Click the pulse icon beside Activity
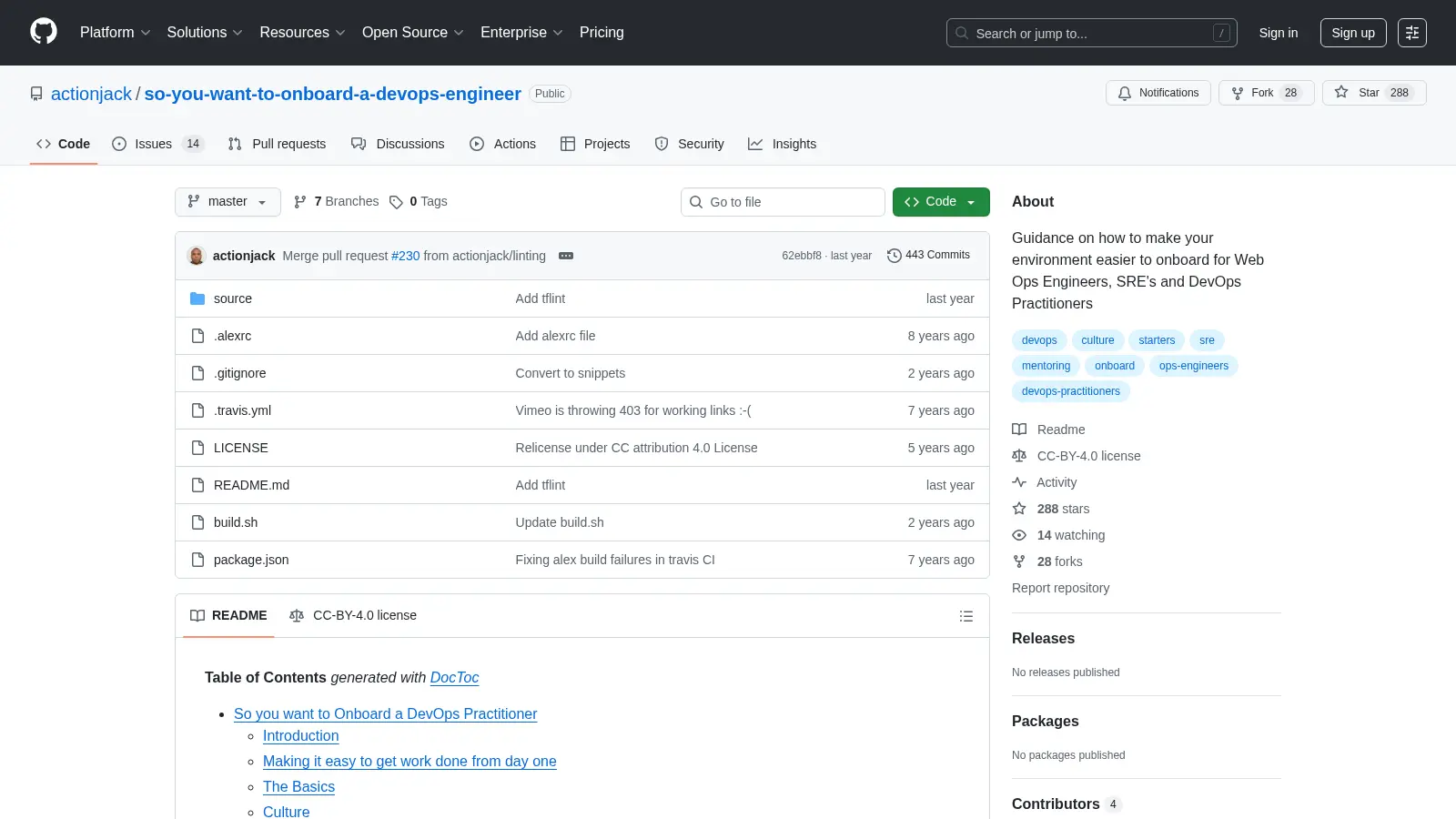Viewport: 1456px width, 819px height. [x=1019, y=482]
